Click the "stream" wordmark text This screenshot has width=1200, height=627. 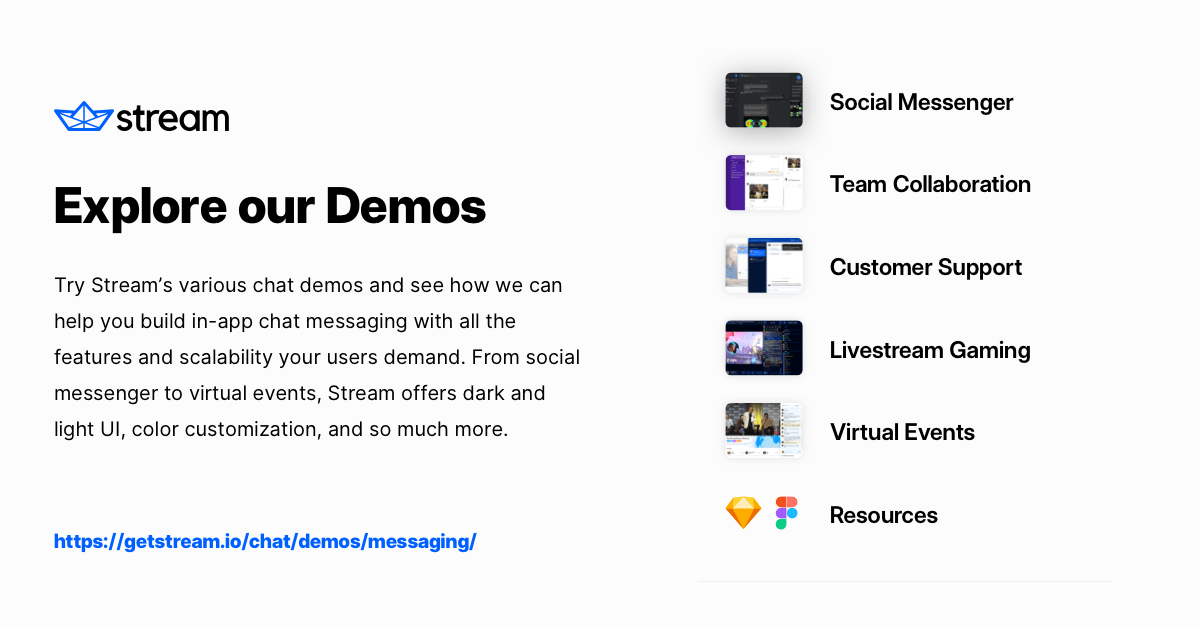tap(173, 118)
